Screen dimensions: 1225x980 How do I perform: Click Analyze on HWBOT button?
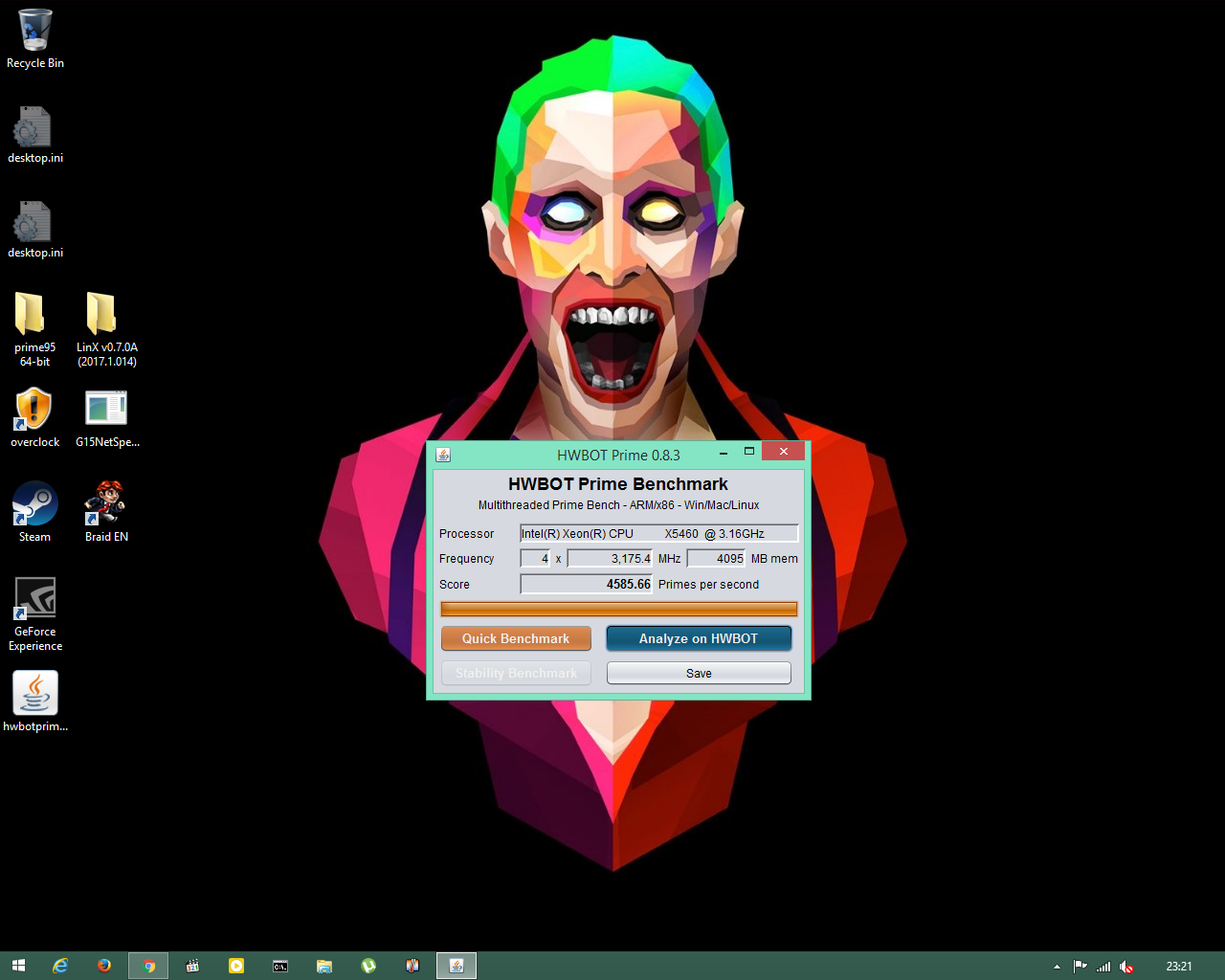point(699,638)
